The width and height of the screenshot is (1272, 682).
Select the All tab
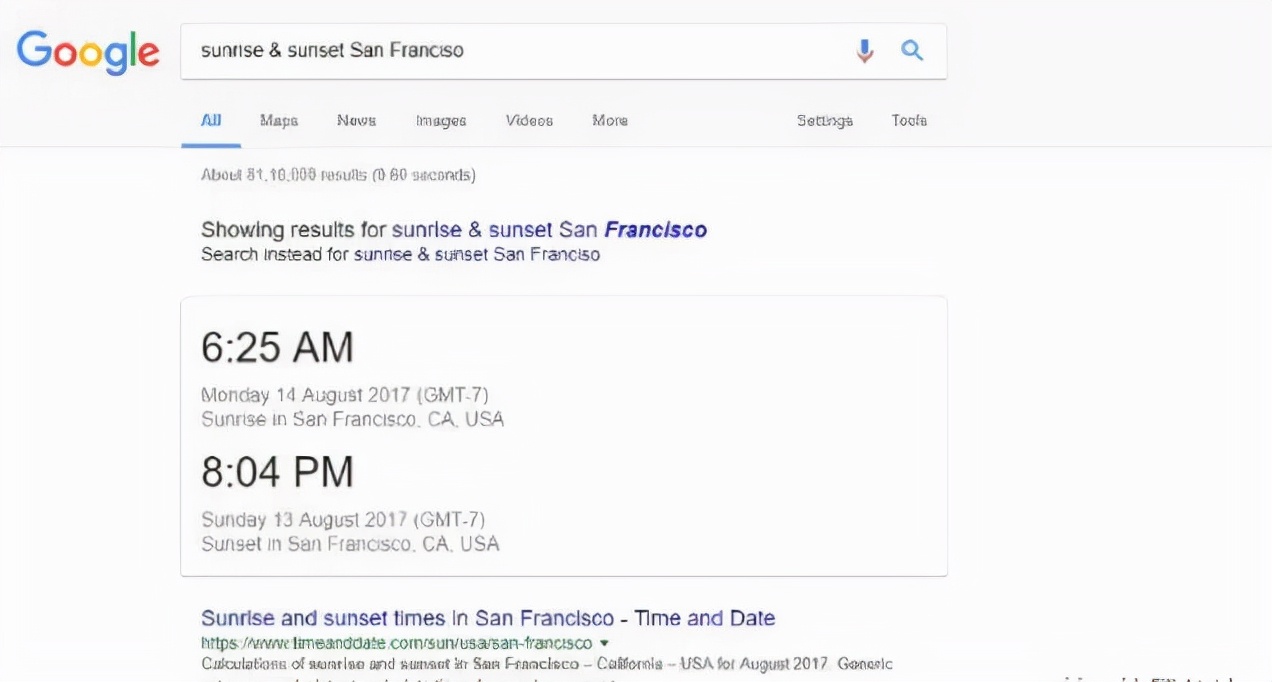(211, 121)
